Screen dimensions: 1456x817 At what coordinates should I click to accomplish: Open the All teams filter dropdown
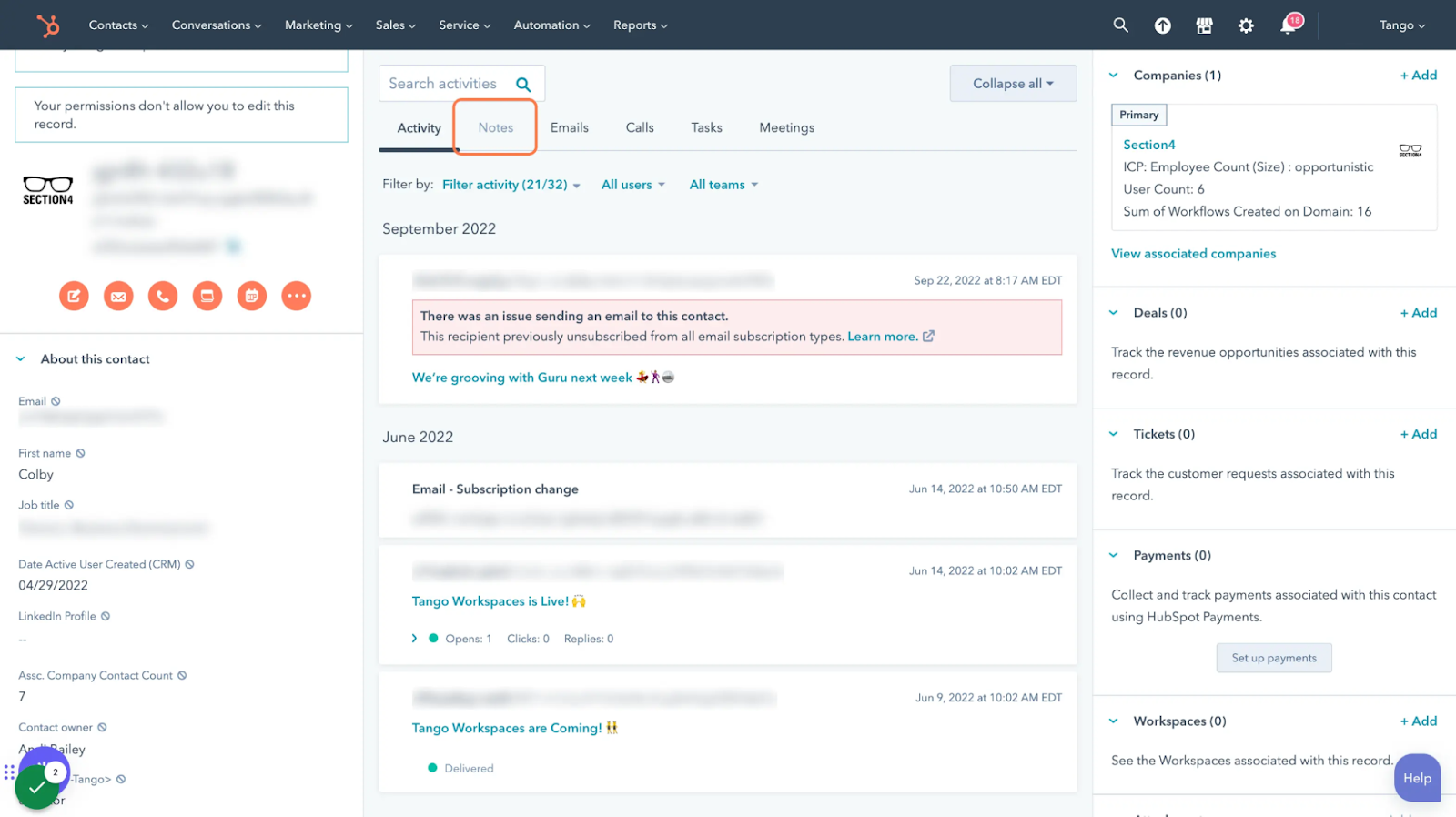click(x=723, y=185)
